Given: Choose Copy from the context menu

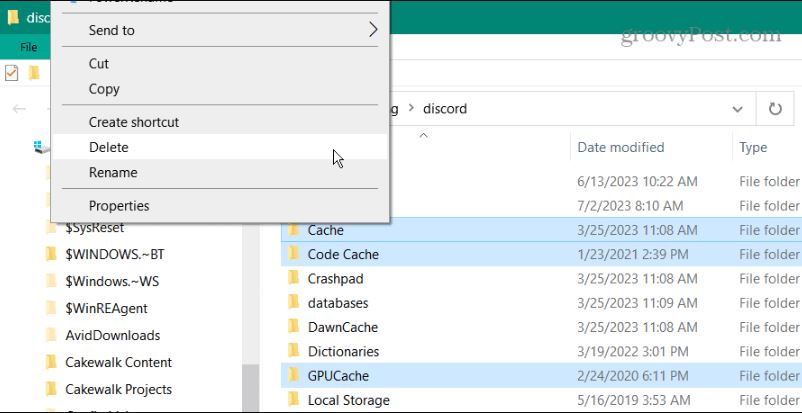Looking at the screenshot, I should [220, 89].
